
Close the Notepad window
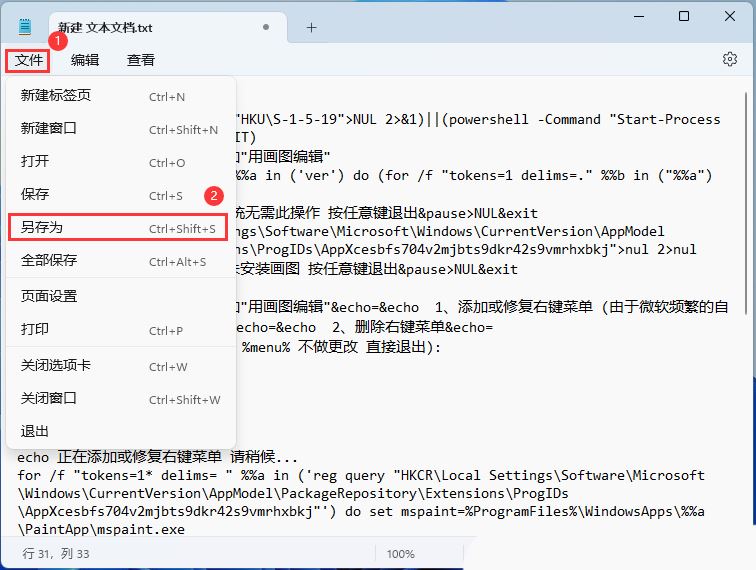click(x=729, y=16)
